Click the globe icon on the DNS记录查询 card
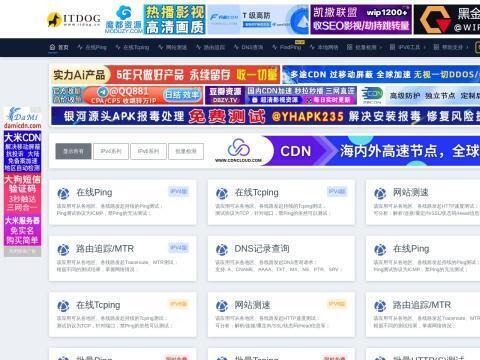 (222, 250)
